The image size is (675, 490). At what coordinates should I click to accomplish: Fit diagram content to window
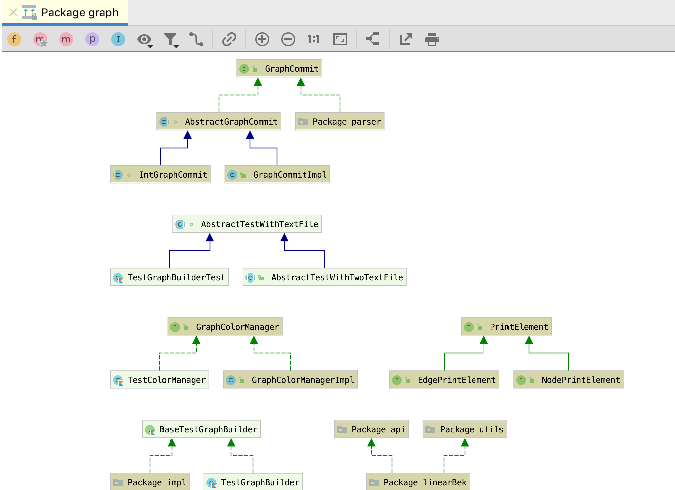pyautogui.click(x=340, y=40)
